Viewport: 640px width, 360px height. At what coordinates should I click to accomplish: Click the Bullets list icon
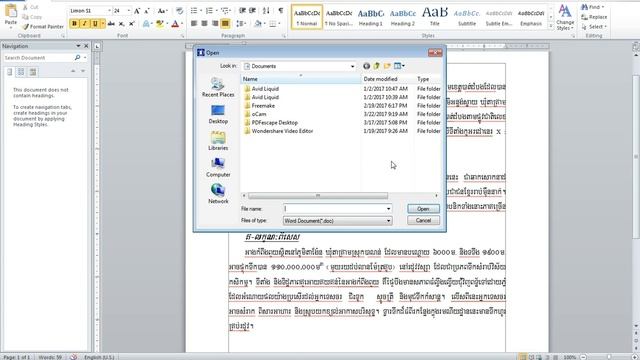(195, 11)
